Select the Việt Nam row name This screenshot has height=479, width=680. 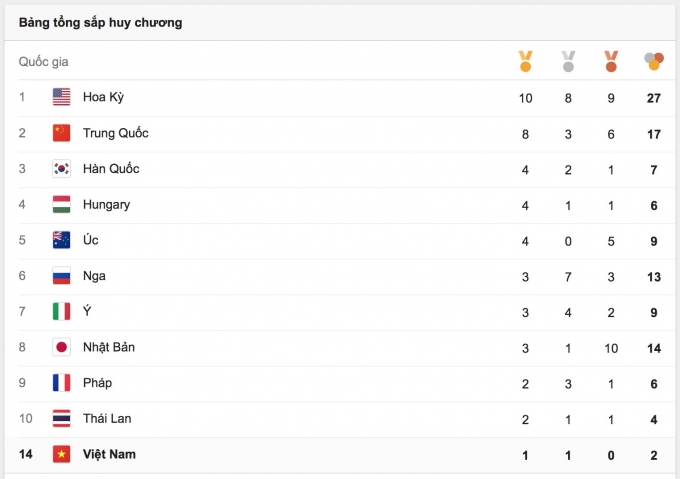[x=110, y=454]
